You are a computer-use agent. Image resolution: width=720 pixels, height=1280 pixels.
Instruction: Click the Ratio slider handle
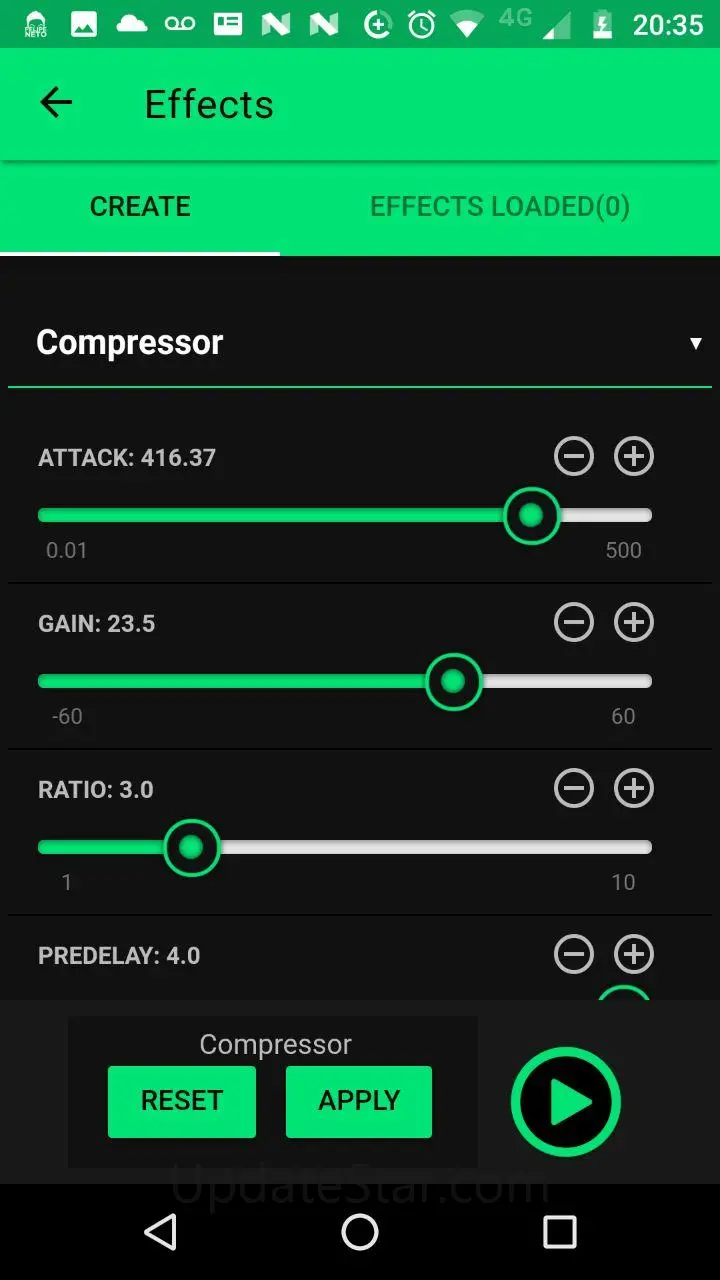pos(191,847)
